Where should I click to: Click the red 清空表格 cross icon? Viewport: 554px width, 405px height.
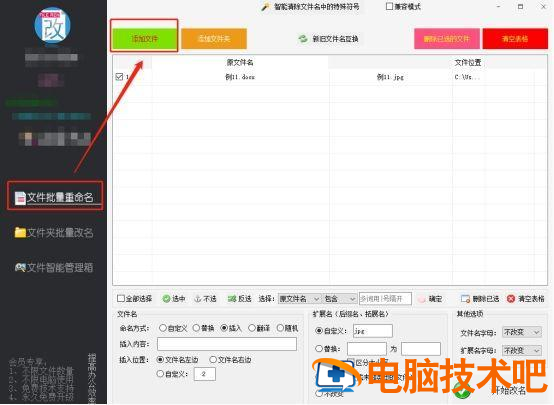pos(511,299)
